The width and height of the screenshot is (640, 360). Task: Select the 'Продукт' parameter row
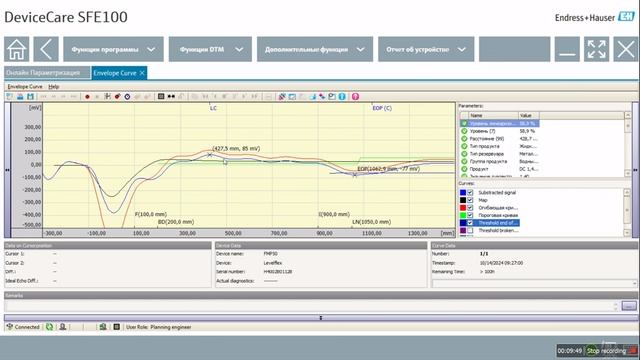click(500, 169)
